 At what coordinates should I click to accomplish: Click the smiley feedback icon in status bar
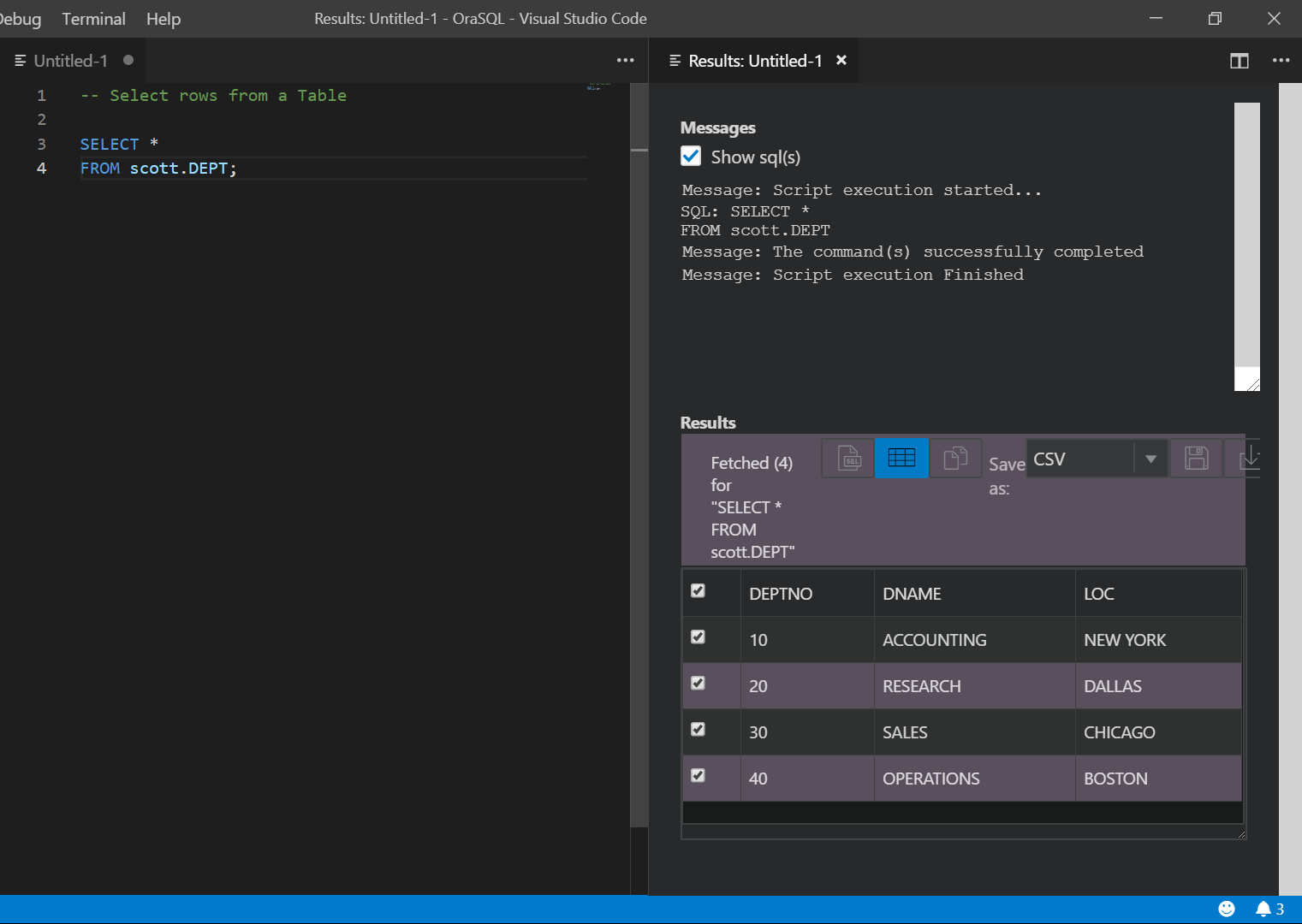(1226, 909)
